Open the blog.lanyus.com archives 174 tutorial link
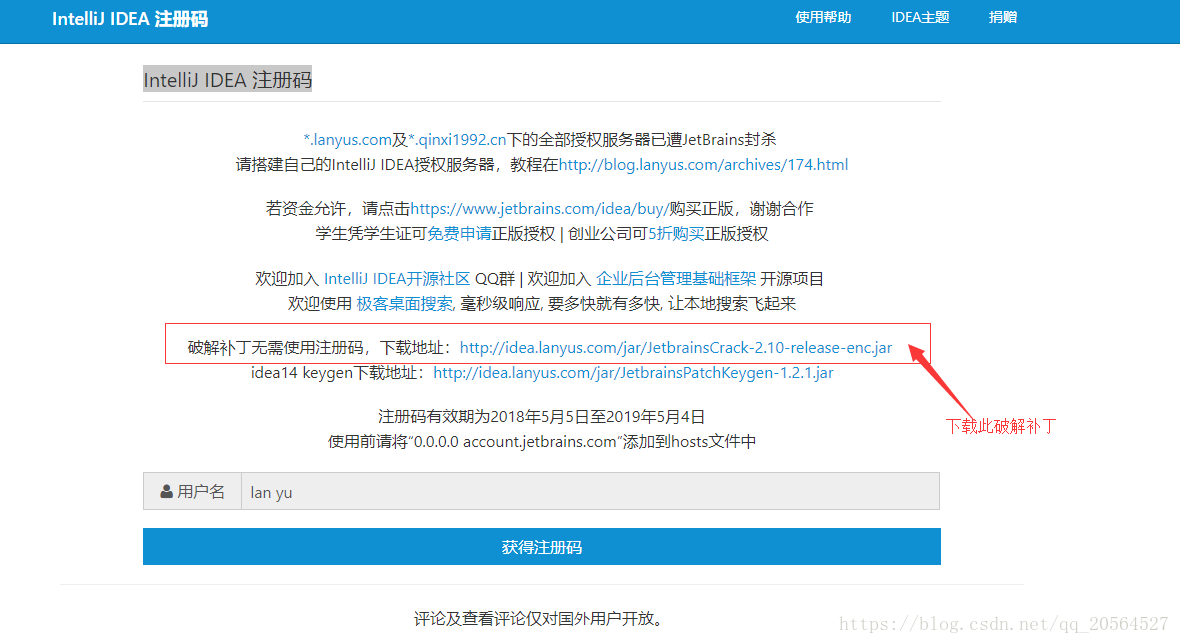 point(703,165)
